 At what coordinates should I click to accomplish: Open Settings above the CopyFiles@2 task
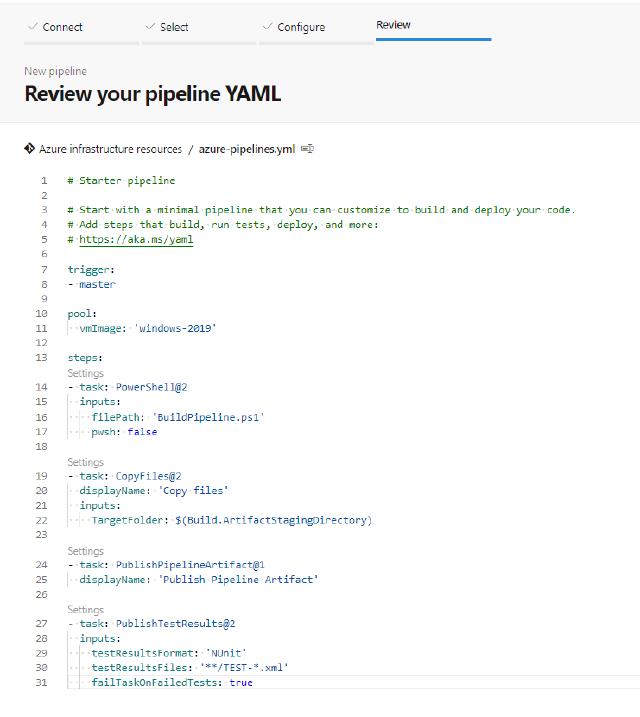click(x=85, y=462)
